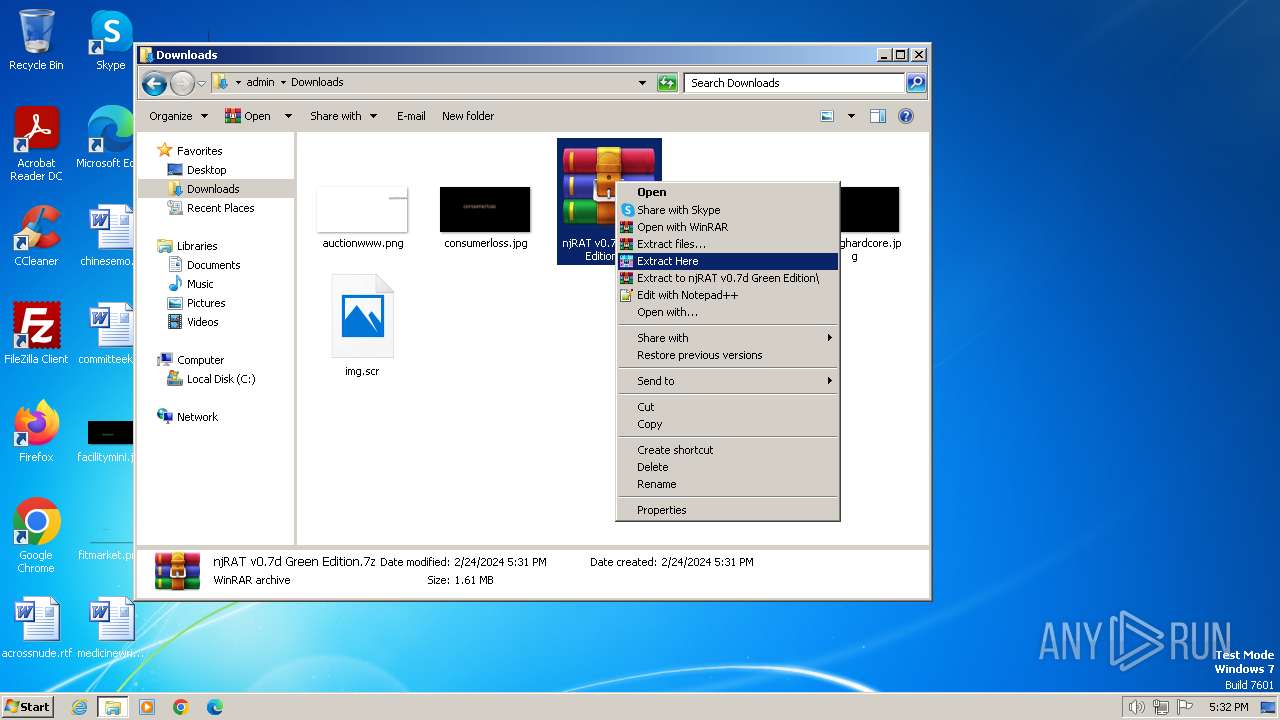Click Action Center flag tray icon

pyautogui.click(x=1185, y=707)
